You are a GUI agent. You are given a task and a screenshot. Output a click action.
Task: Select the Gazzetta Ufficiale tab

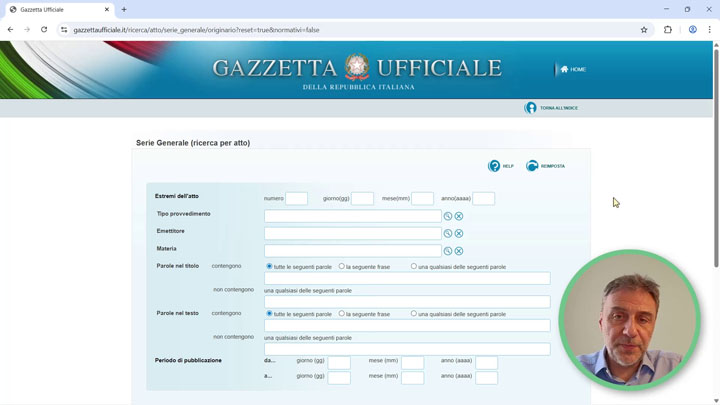coord(59,9)
